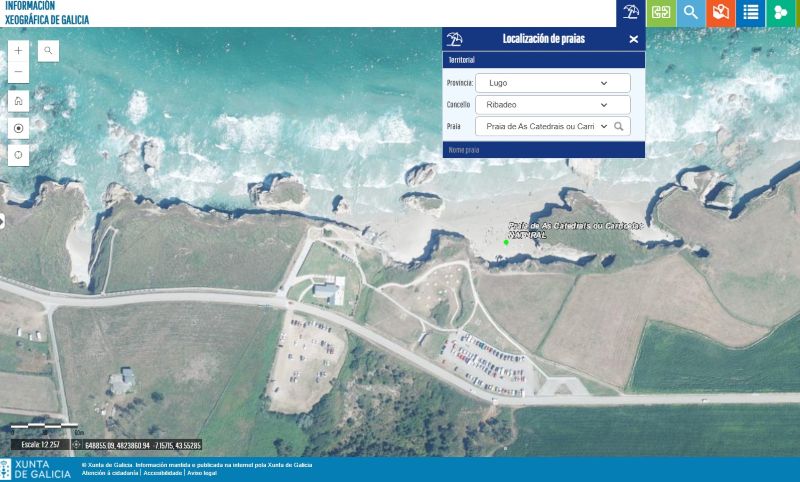Open Atención á cidadanía link
800x482 pixels.
tap(110, 473)
